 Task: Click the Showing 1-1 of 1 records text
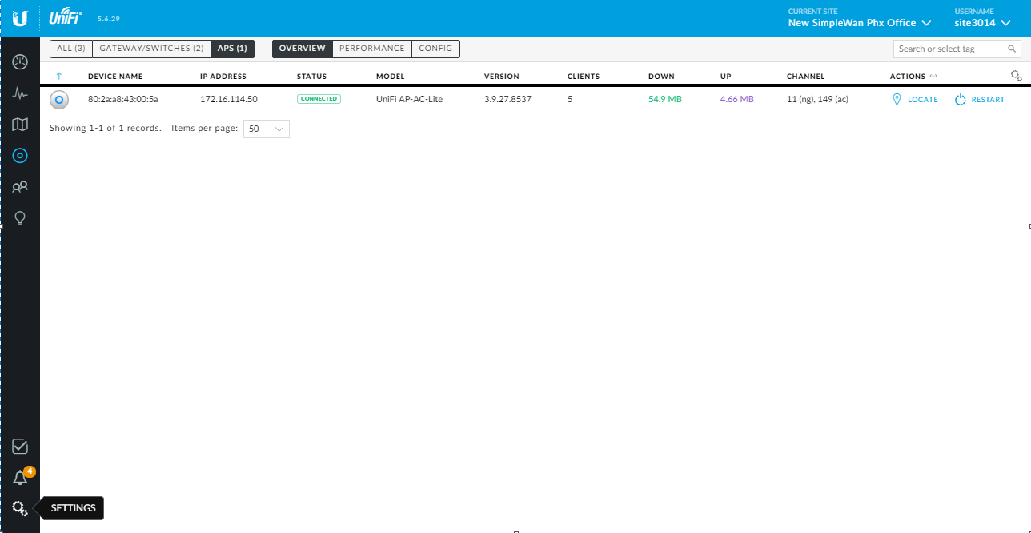[105, 129]
